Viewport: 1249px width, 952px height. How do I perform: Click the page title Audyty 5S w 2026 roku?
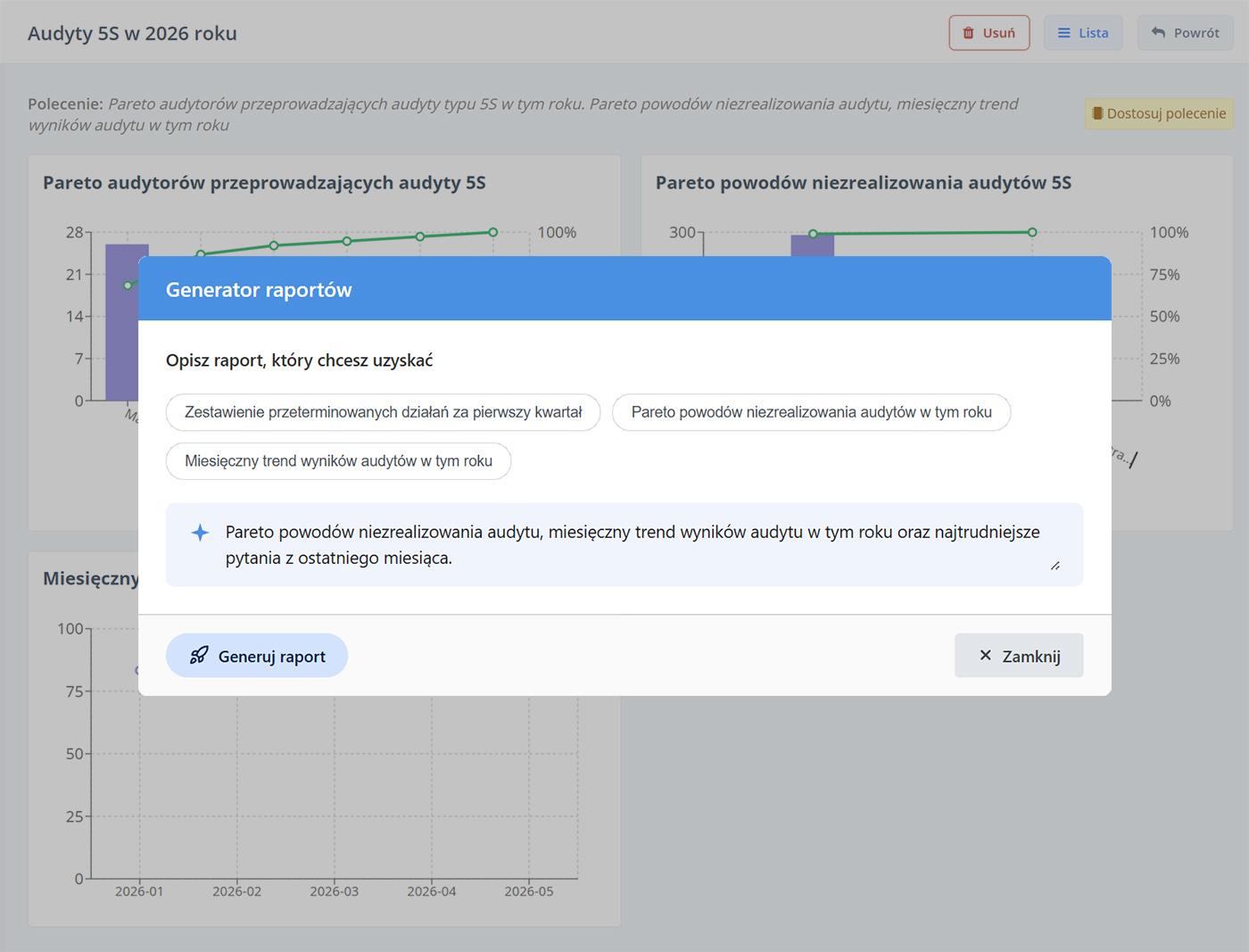(x=132, y=33)
